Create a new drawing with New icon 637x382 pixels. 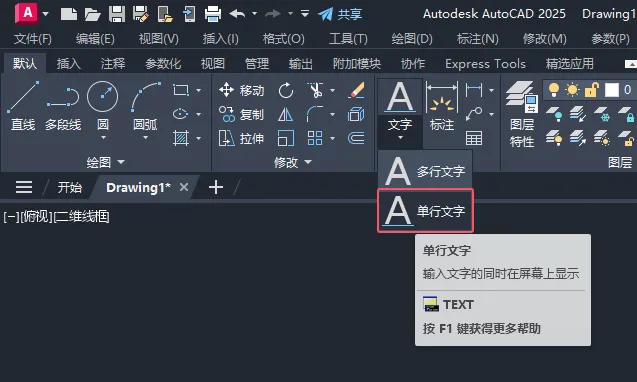[69, 14]
